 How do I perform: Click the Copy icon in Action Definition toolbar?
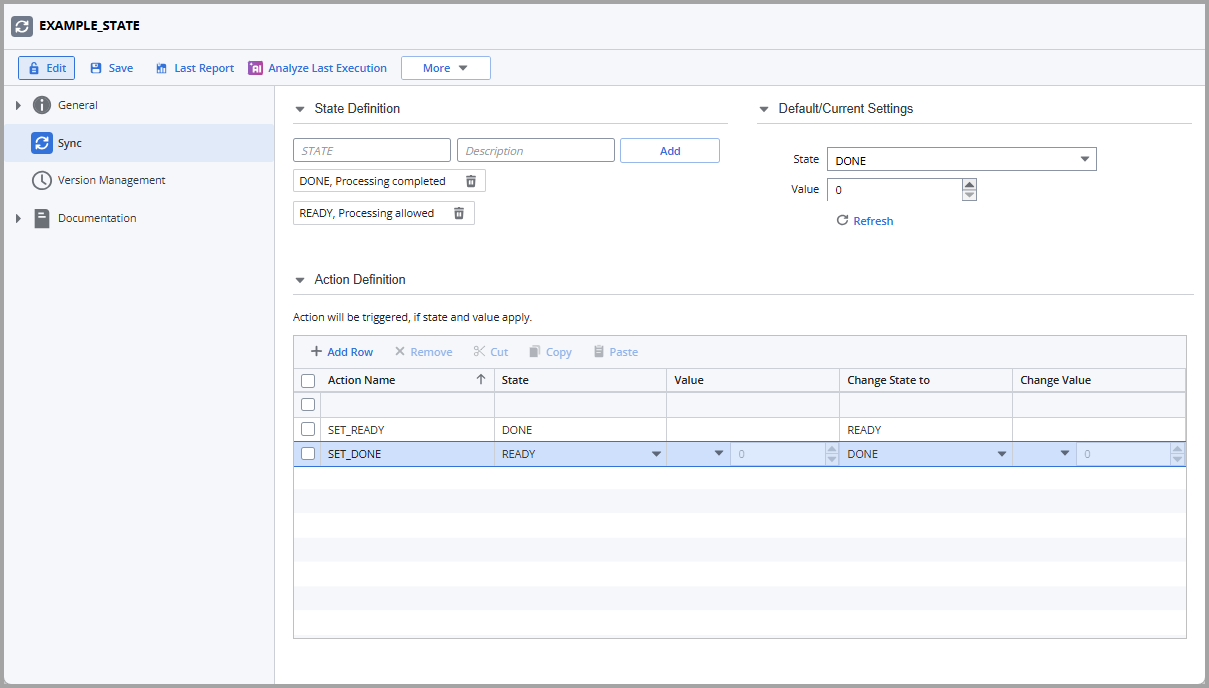point(535,351)
